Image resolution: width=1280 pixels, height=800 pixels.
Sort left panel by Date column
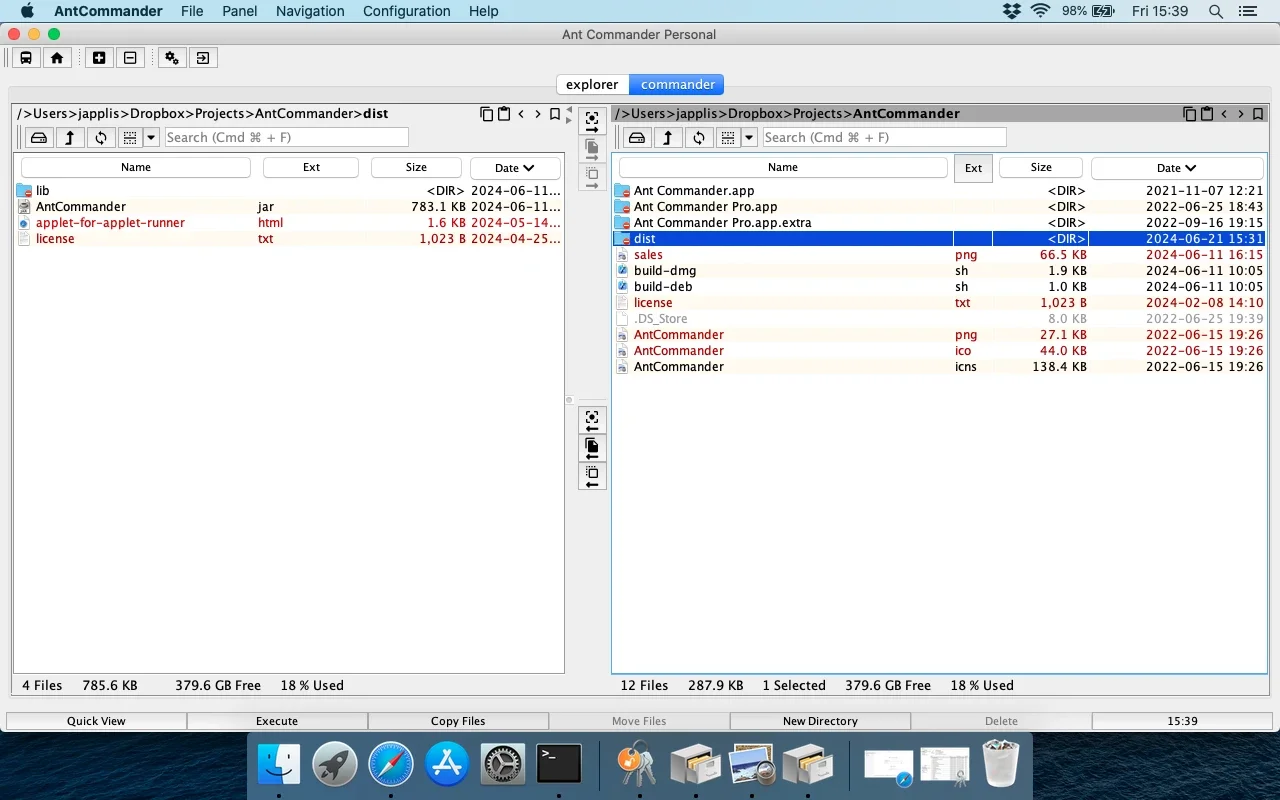[515, 168]
